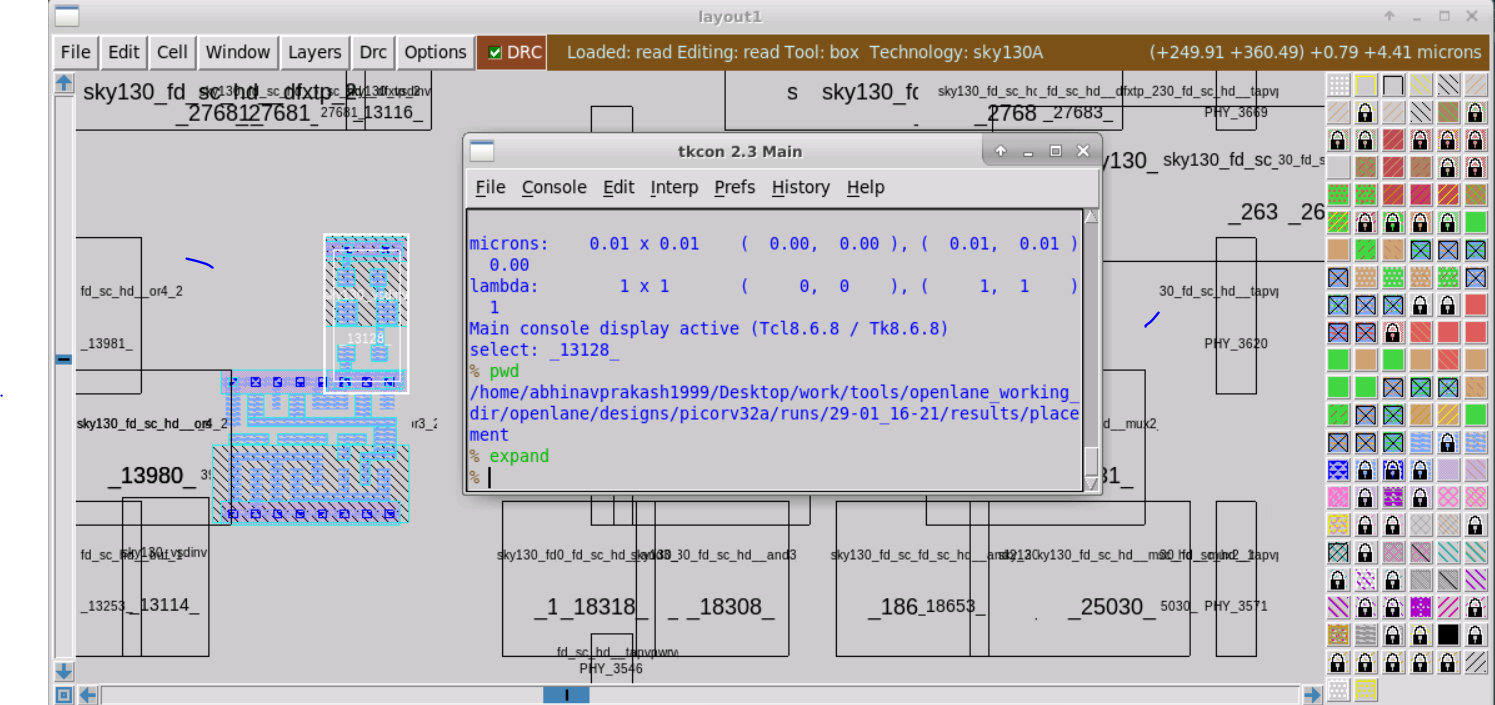The image size is (1495, 705).
Task: Click the solid red layer swatch in palette
Action: 1476,304
